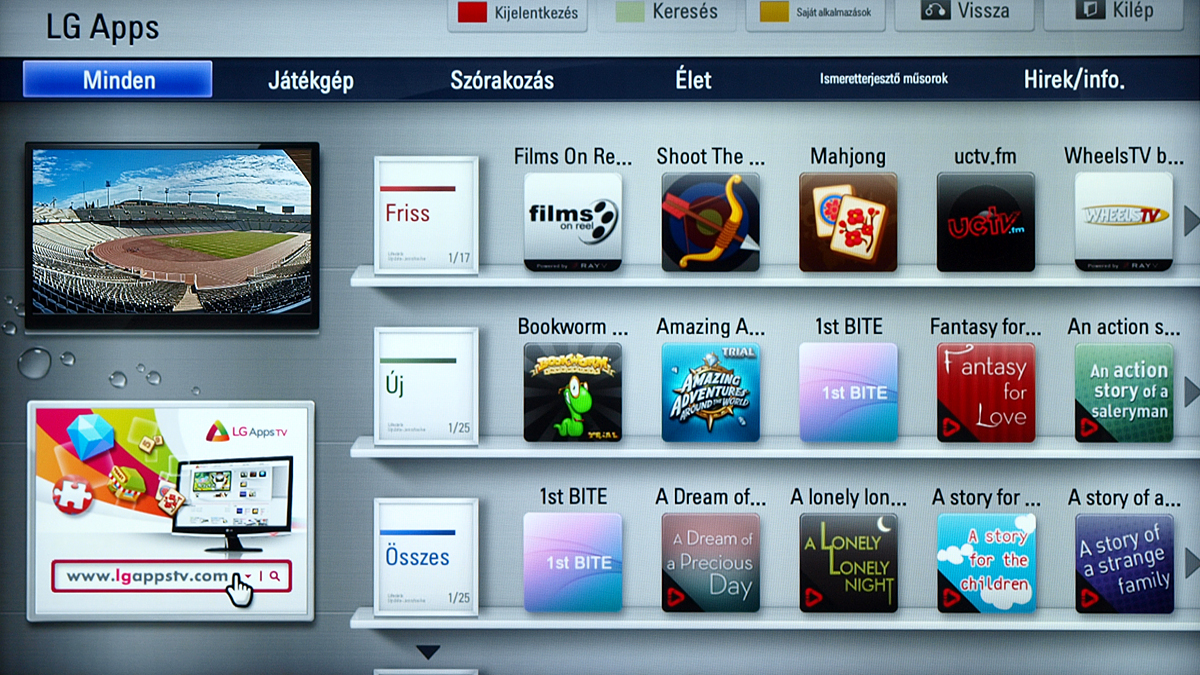Image resolution: width=1200 pixels, height=675 pixels.
Task: Click the uctv.fm title text
Action: [x=986, y=157]
